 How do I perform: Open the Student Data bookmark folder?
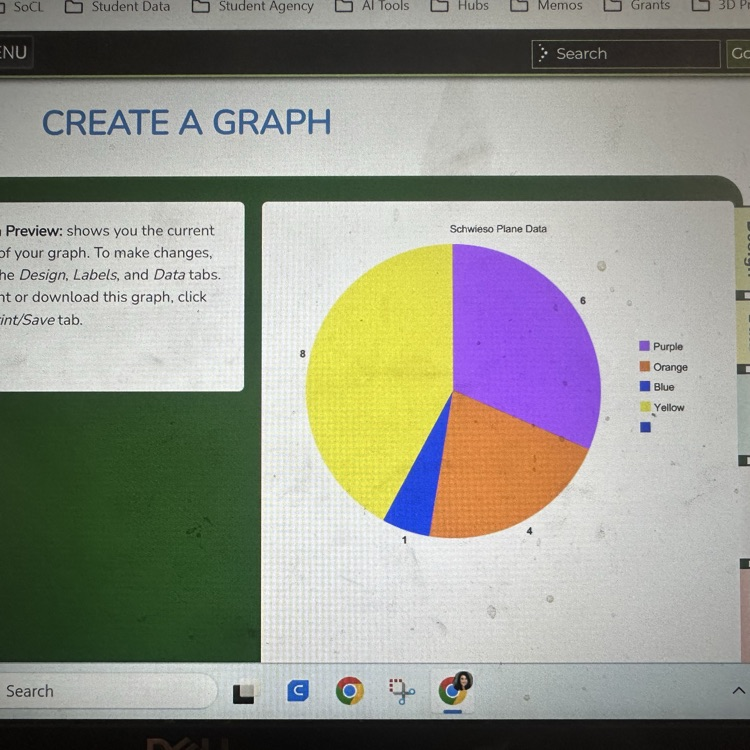[118, 7]
